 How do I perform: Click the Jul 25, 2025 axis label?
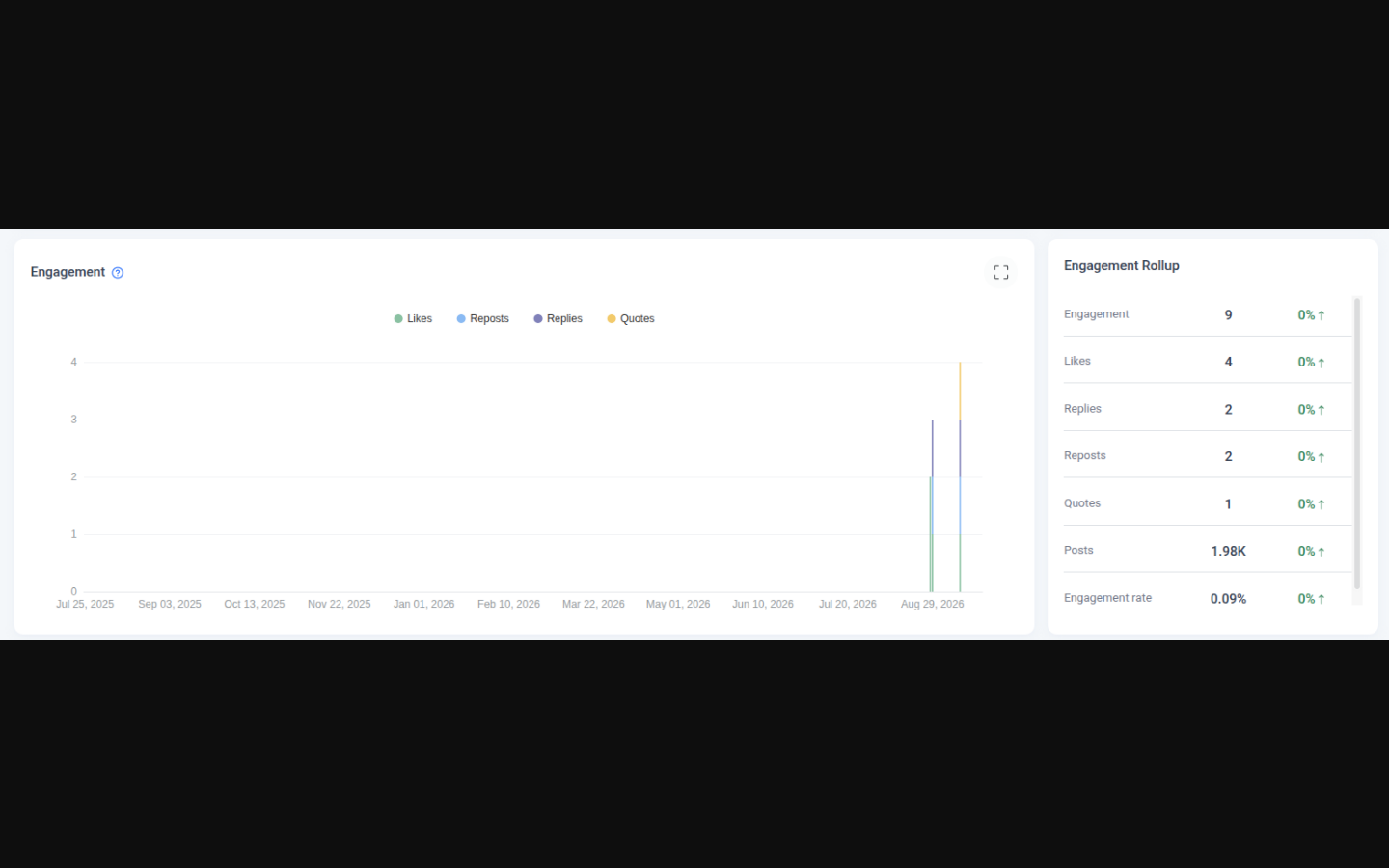click(x=85, y=605)
